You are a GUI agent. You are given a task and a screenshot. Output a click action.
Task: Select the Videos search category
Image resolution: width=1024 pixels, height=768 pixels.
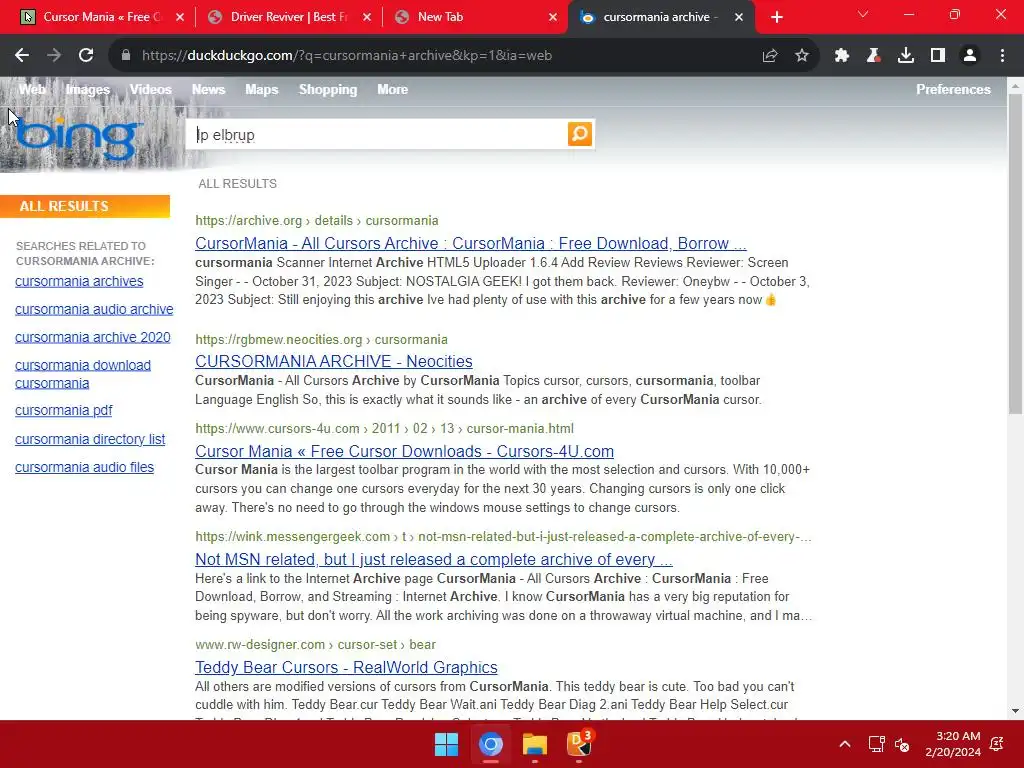[x=150, y=89]
